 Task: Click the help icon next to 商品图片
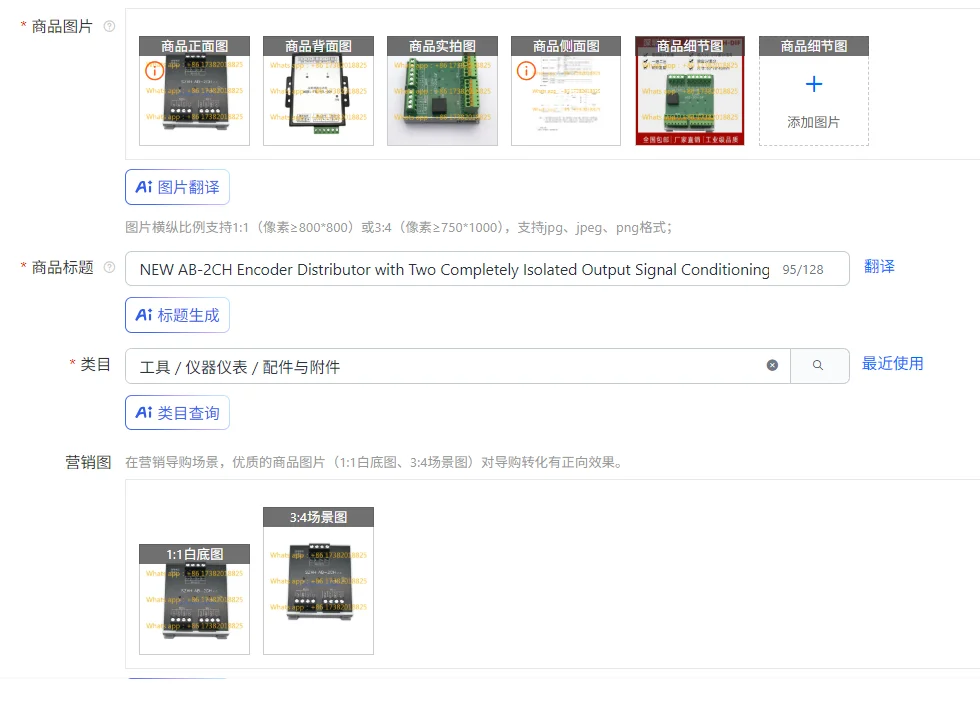[109, 26]
